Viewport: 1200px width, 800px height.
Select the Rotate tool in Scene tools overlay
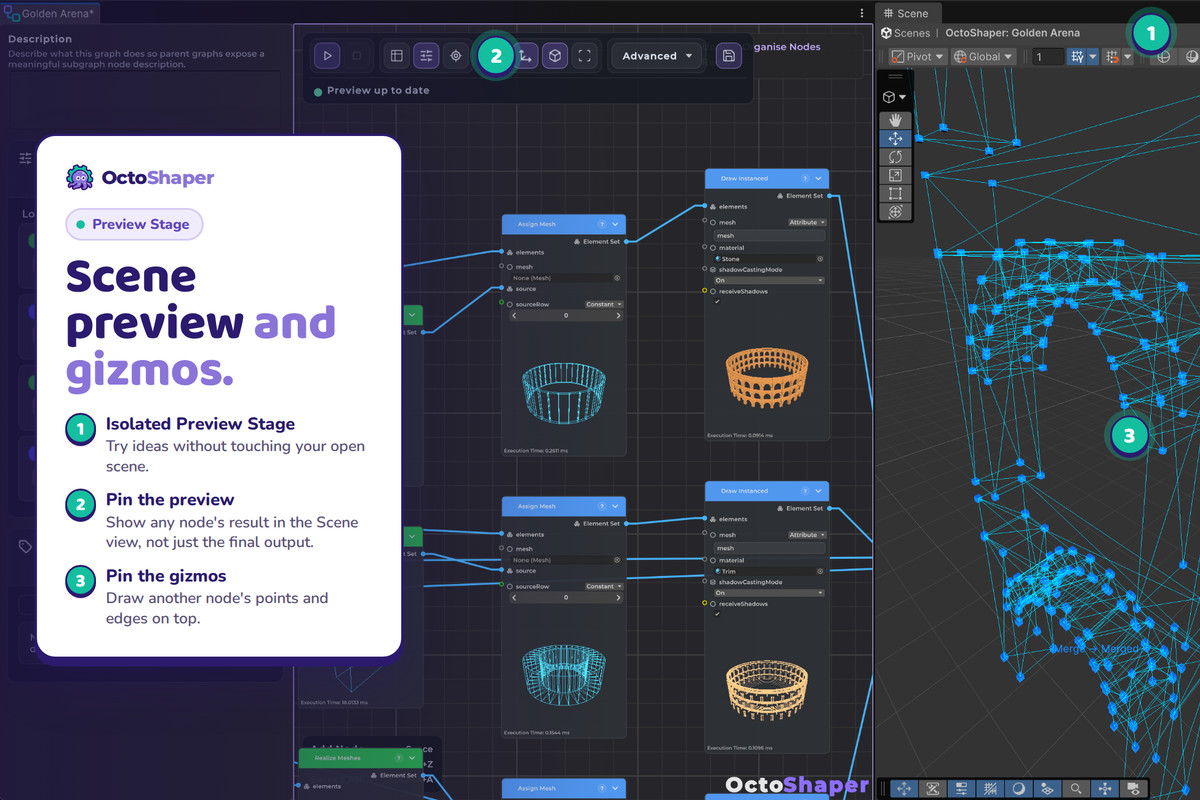(x=895, y=157)
